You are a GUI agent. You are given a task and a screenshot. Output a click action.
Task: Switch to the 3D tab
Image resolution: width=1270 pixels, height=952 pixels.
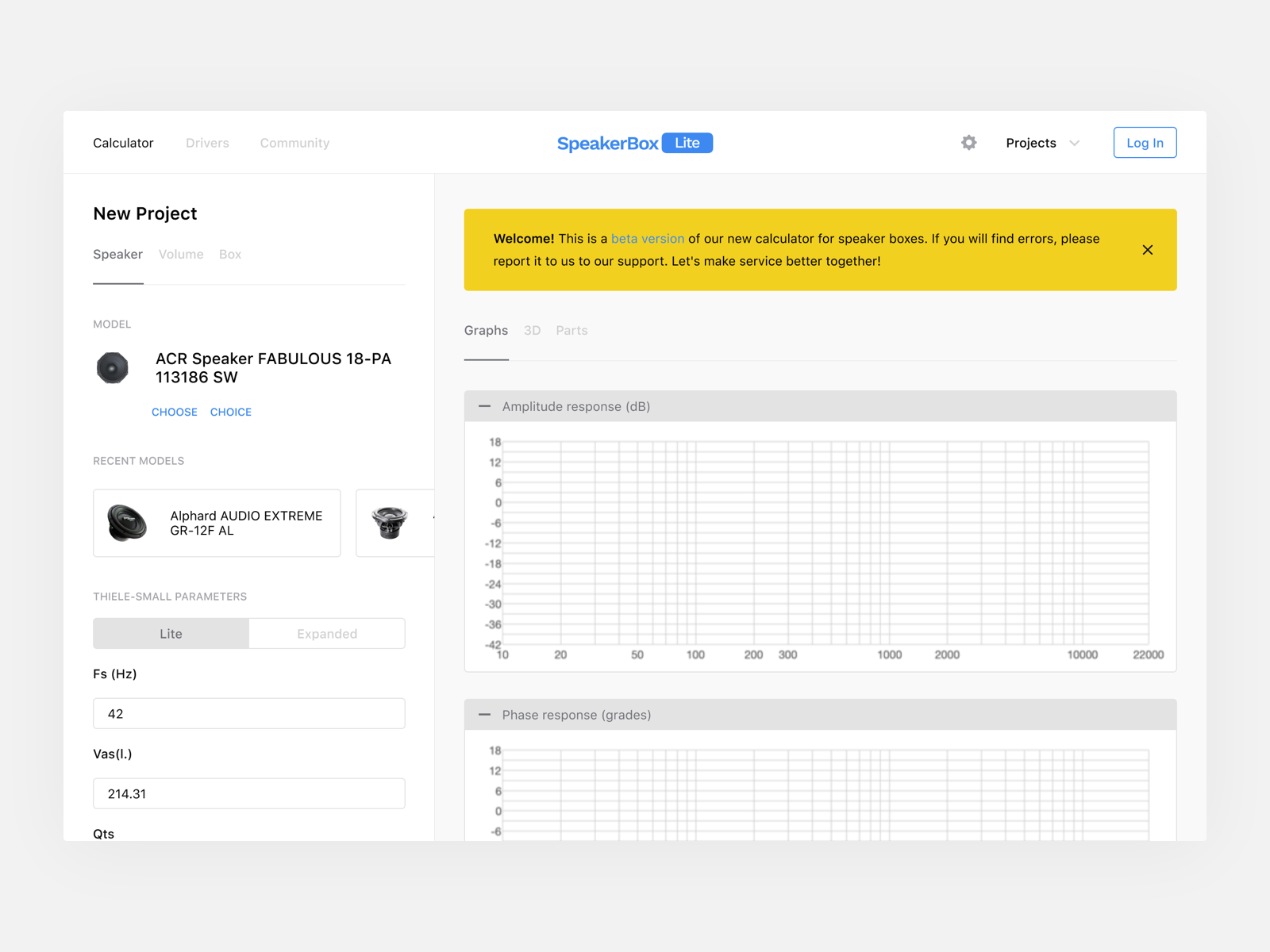pos(532,331)
